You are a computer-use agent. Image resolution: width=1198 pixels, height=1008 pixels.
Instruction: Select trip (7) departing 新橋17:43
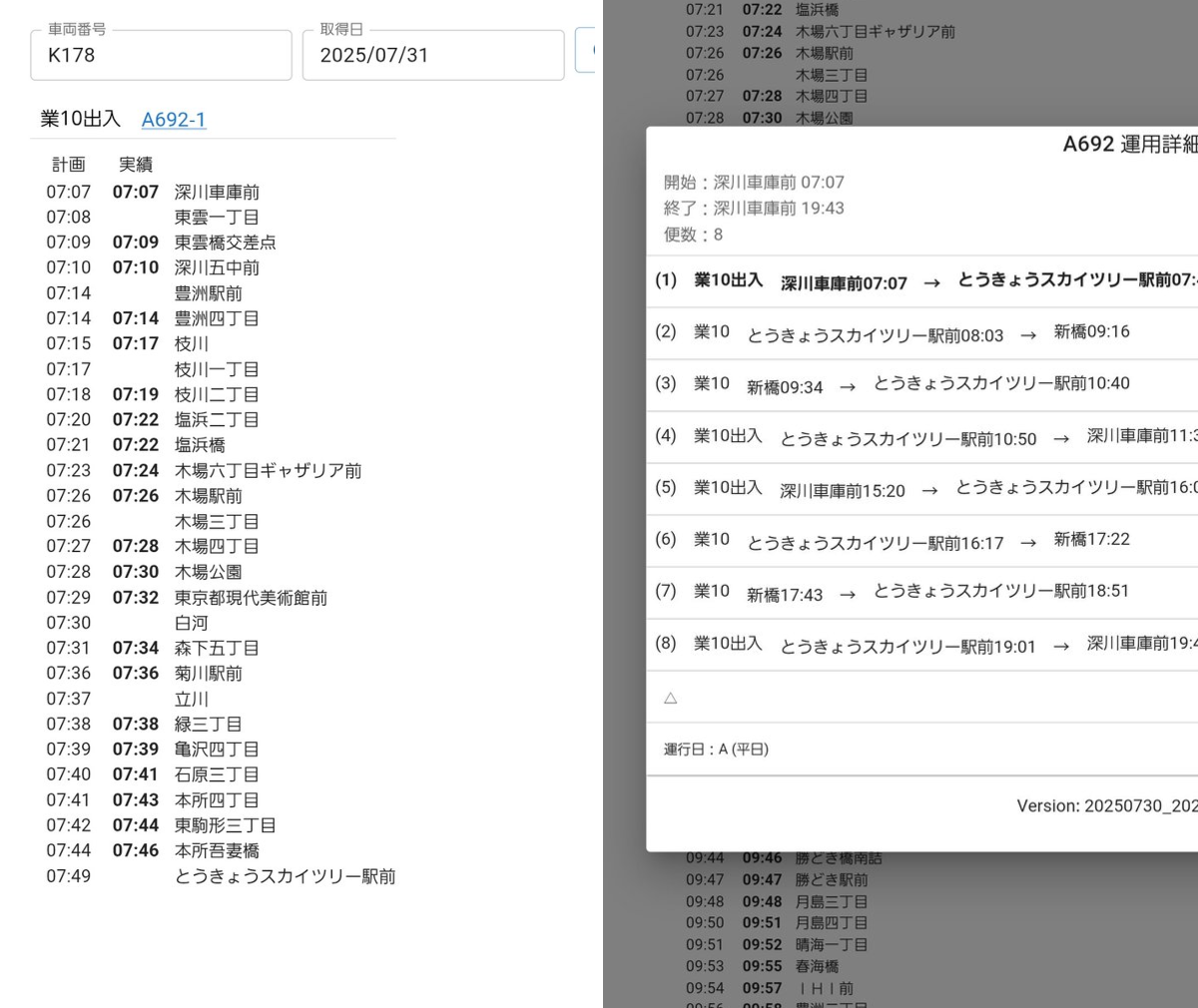922,592
